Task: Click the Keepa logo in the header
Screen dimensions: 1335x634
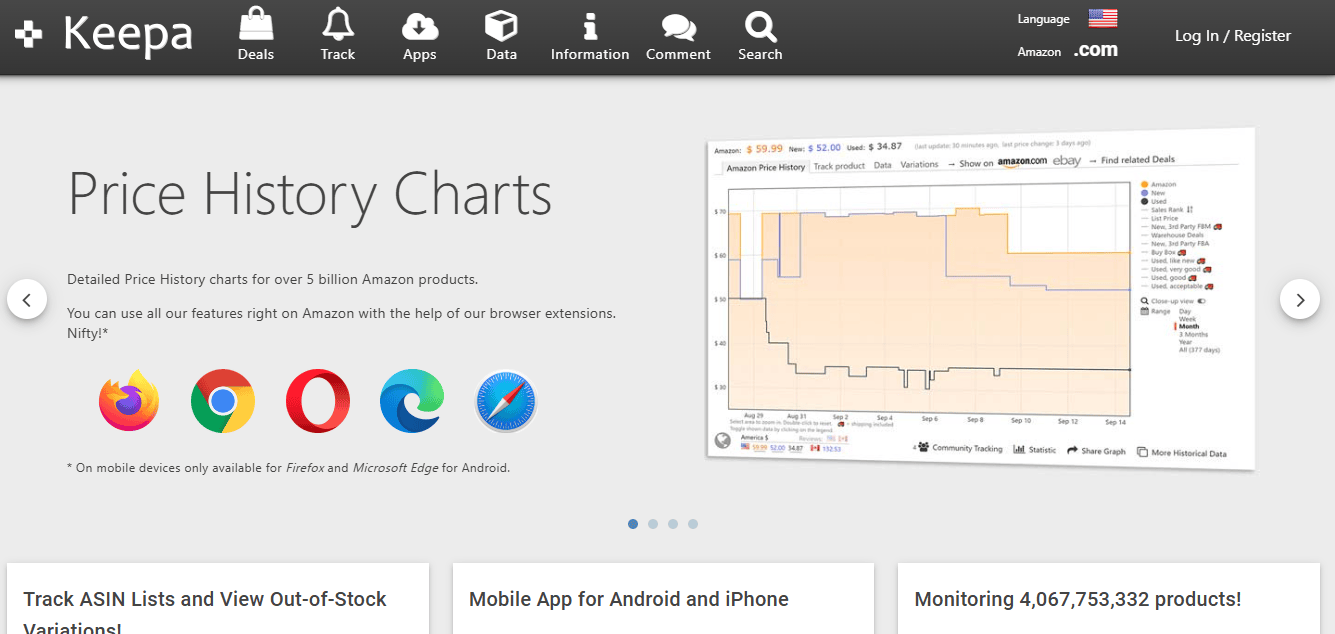Action: click(x=104, y=35)
